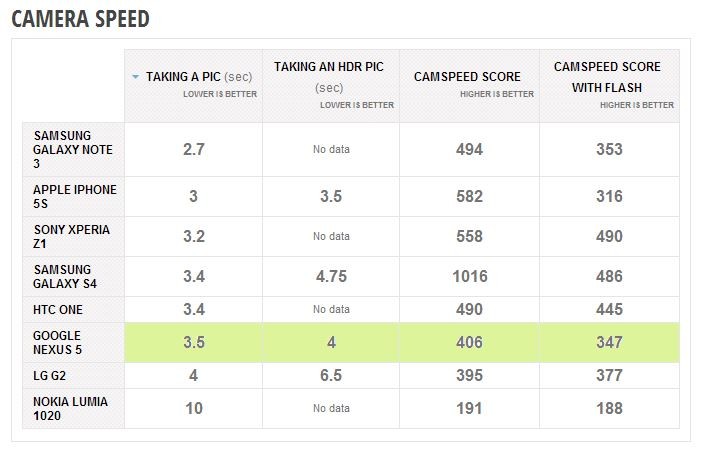Click the Camera Speed heading
Viewport: 702px width, 449px height.
point(81,19)
